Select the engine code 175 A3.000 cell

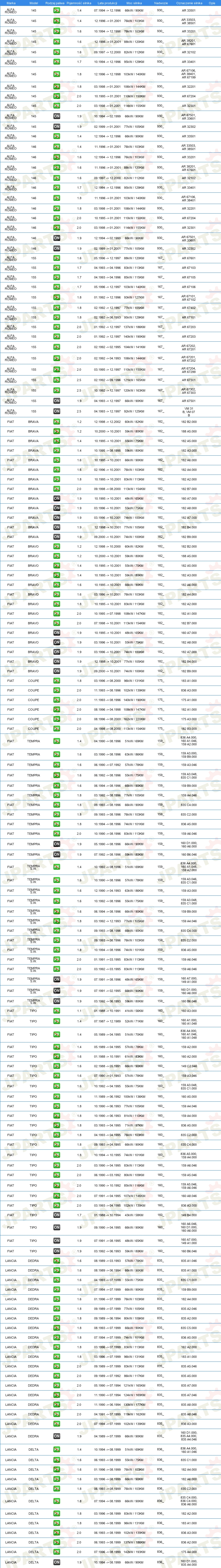point(189,719)
